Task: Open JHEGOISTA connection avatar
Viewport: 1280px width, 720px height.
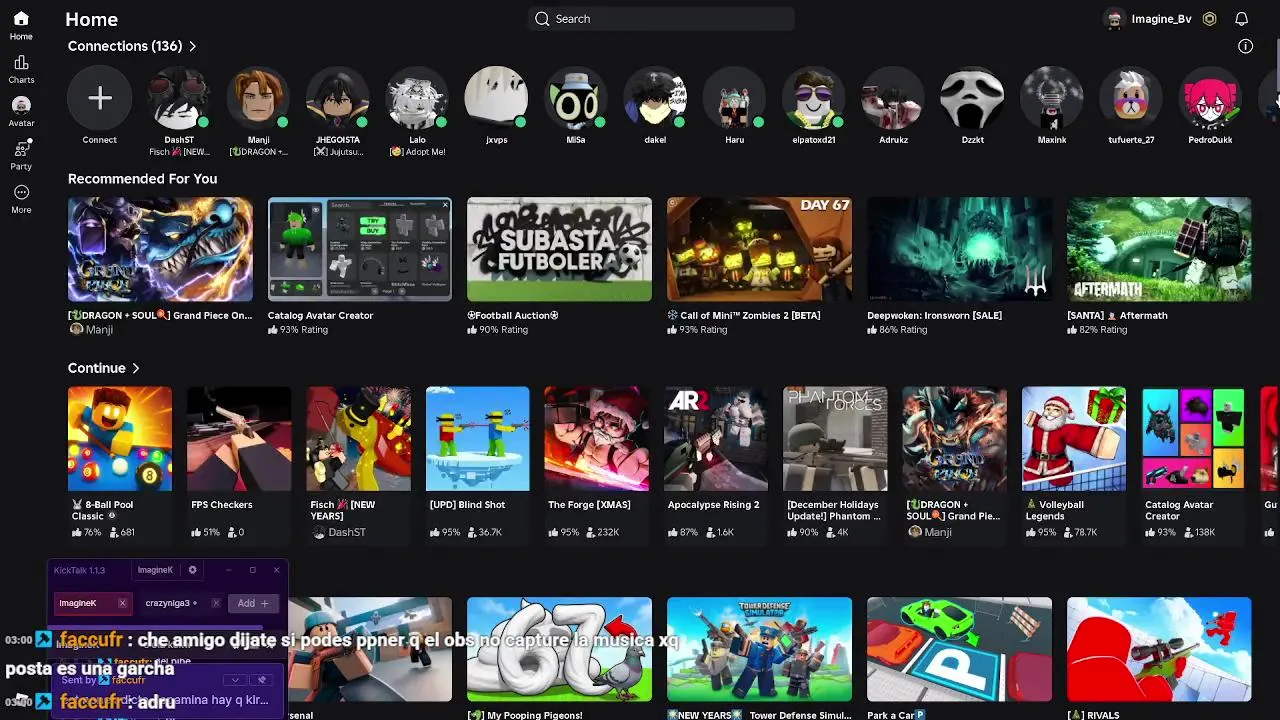Action: (338, 98)
